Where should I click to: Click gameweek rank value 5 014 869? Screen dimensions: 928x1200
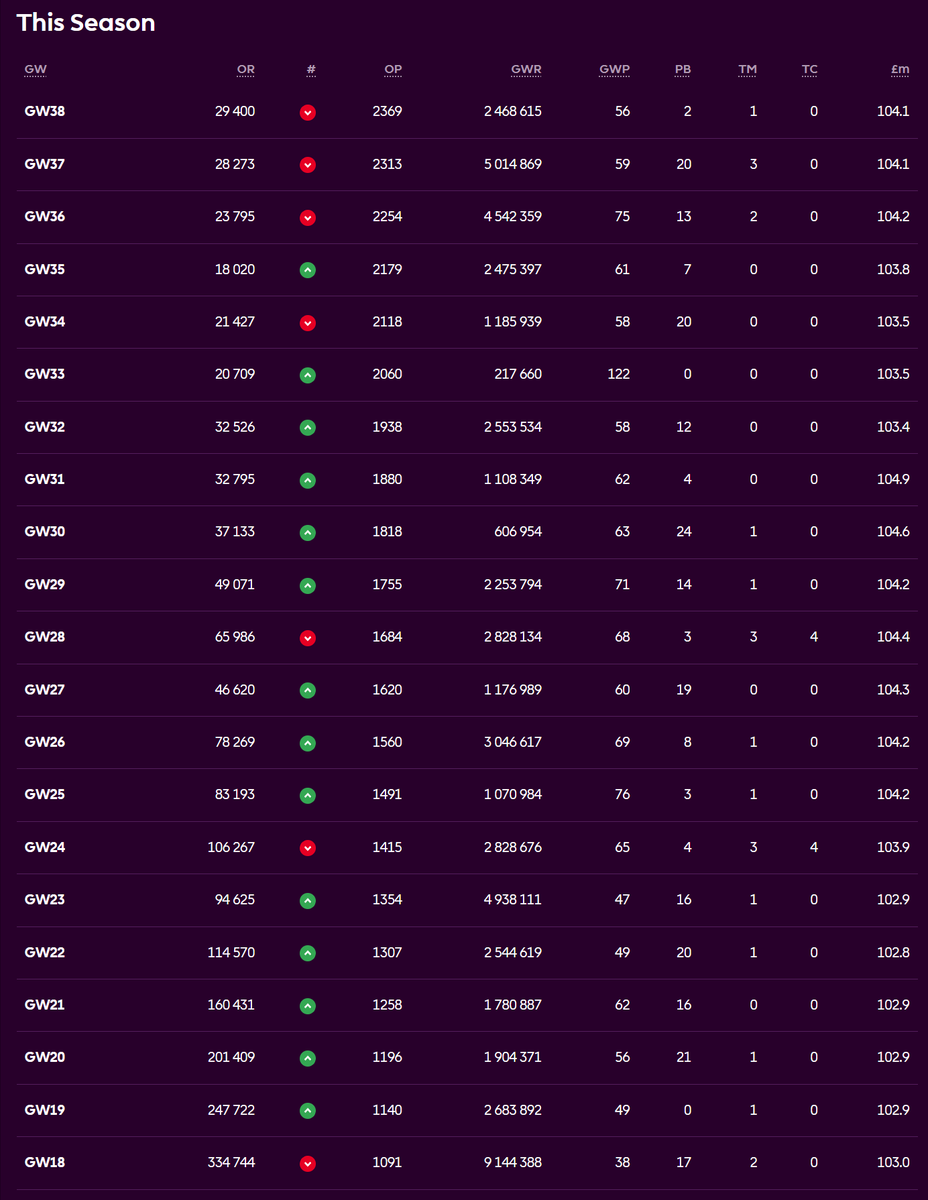[513, 164]
